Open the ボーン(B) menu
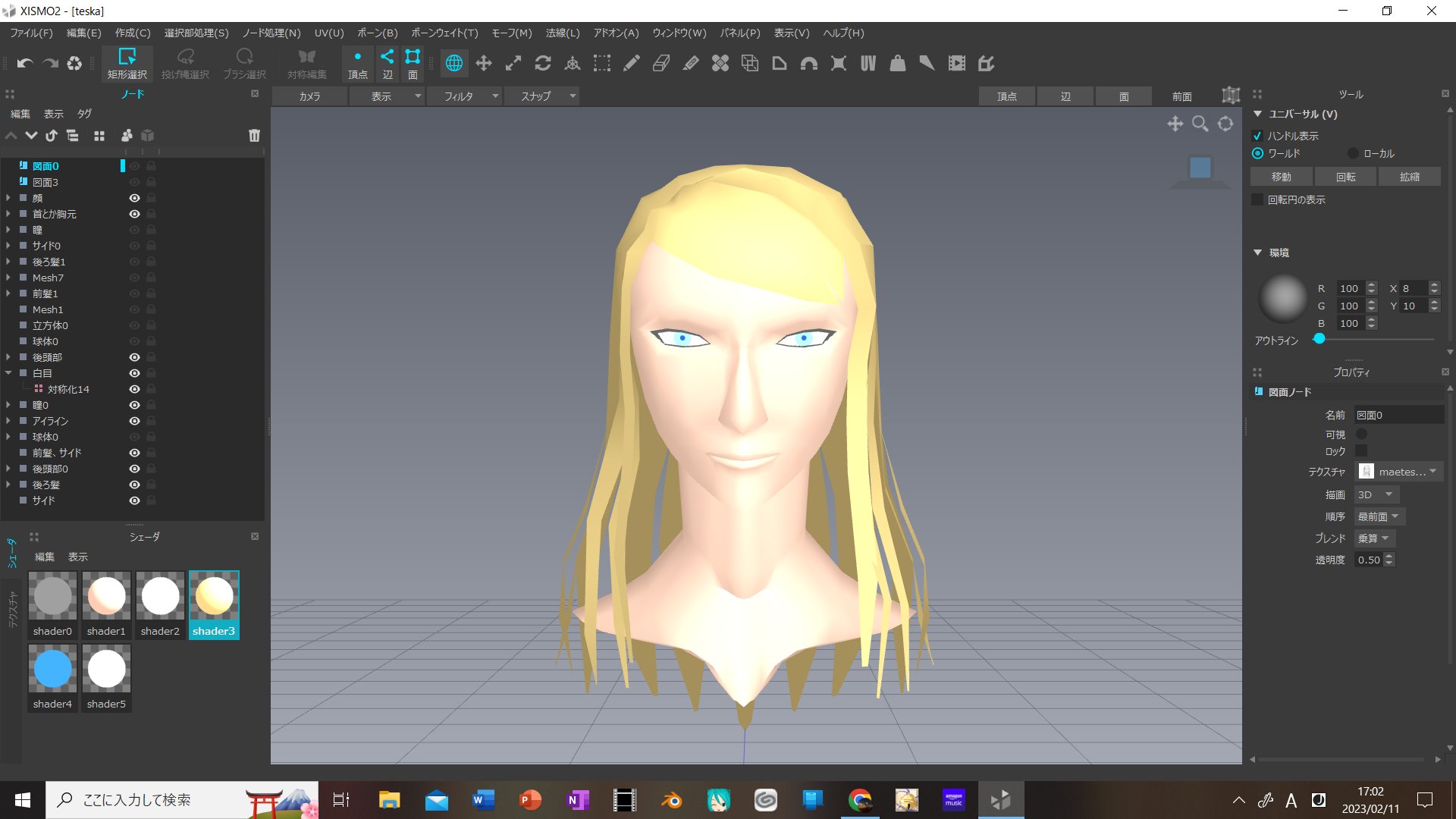1456x819 pixels. coord(377,33)
